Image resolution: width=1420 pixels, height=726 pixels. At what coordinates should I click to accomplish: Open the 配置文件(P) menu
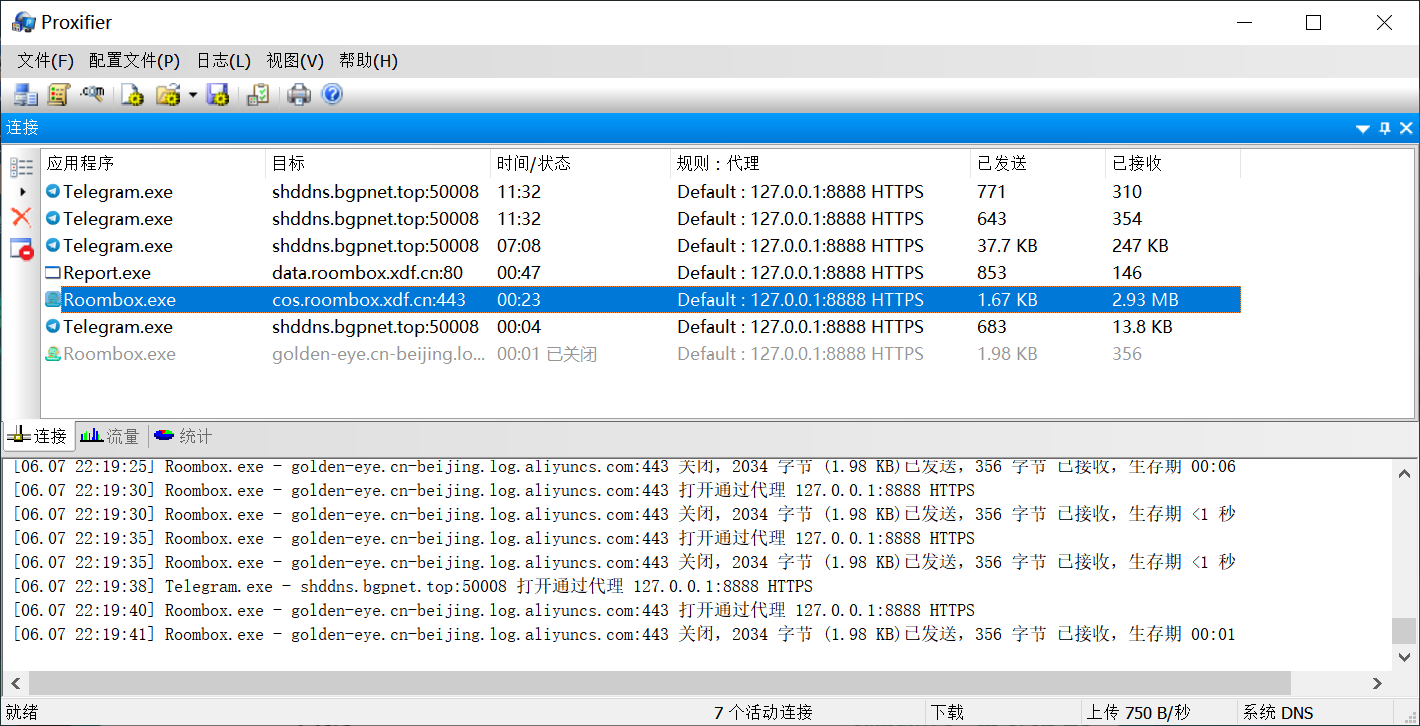(x=134, y=61)
